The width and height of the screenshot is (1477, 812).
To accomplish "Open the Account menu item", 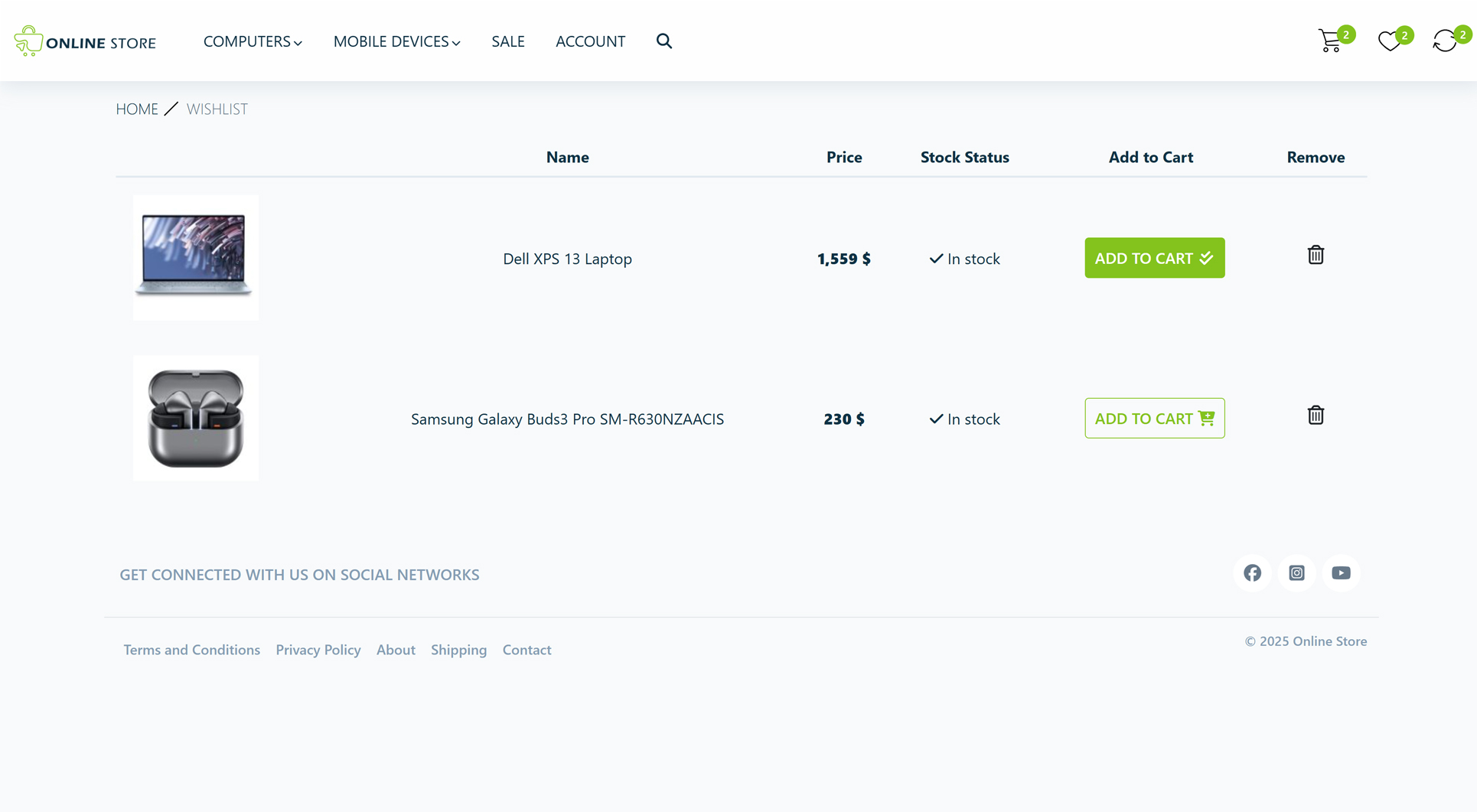I will tap(590, 41).
